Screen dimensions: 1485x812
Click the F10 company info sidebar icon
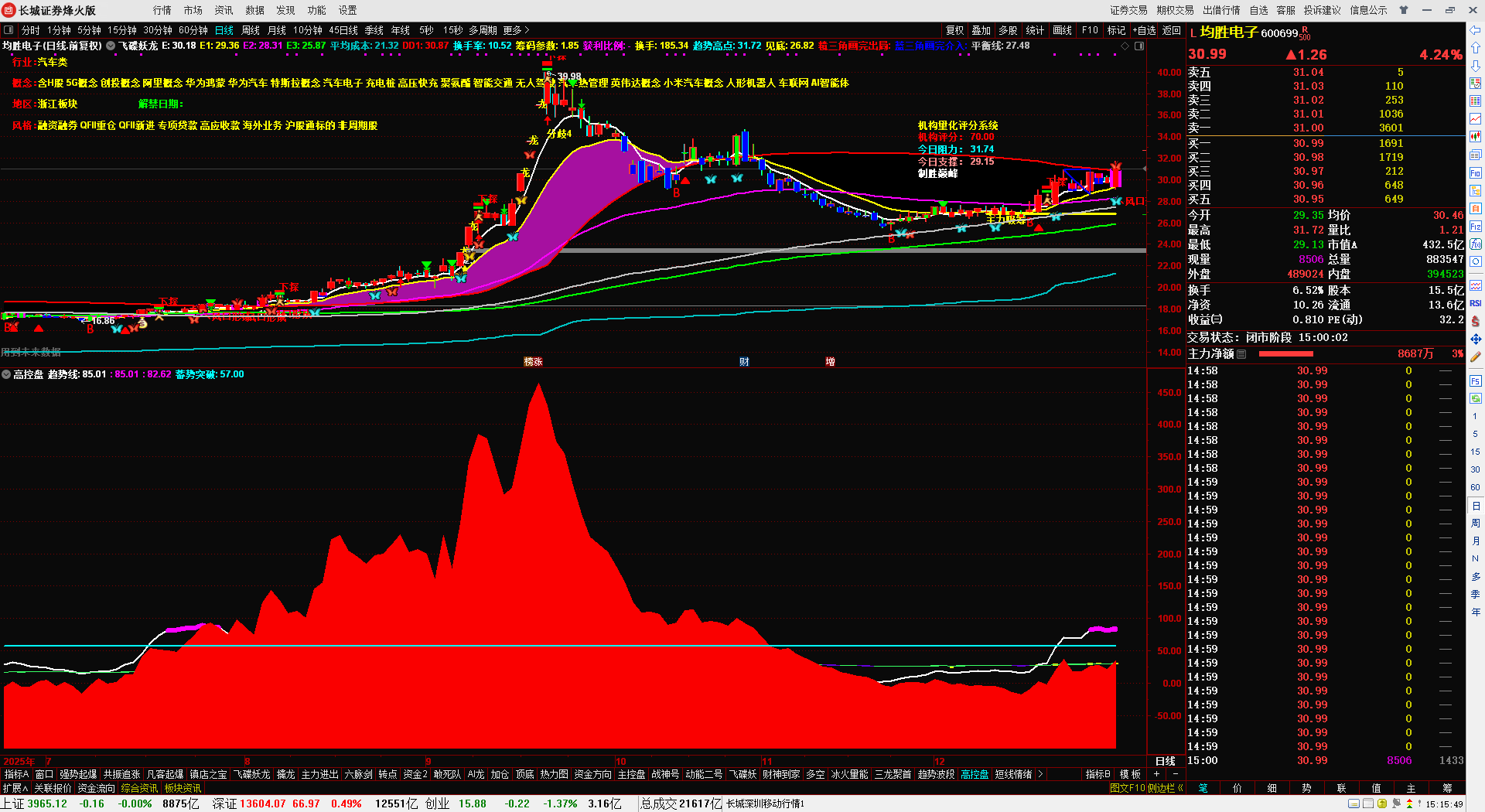[1476, 172]
